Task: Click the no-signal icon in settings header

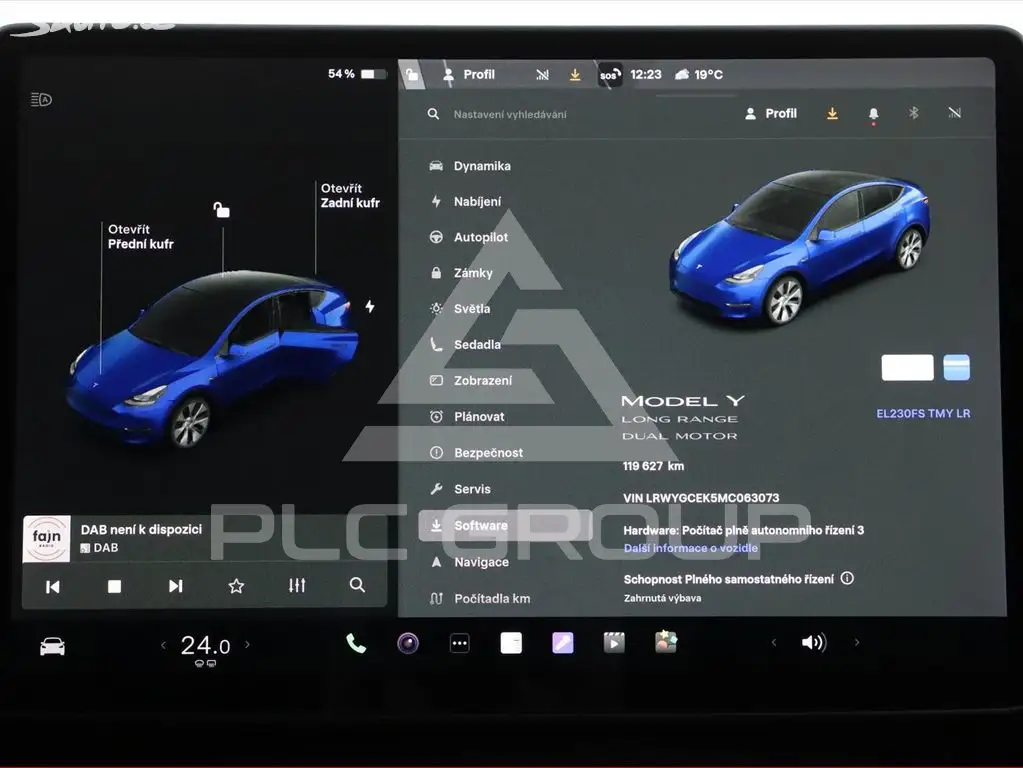Action: tap(954, 113)
